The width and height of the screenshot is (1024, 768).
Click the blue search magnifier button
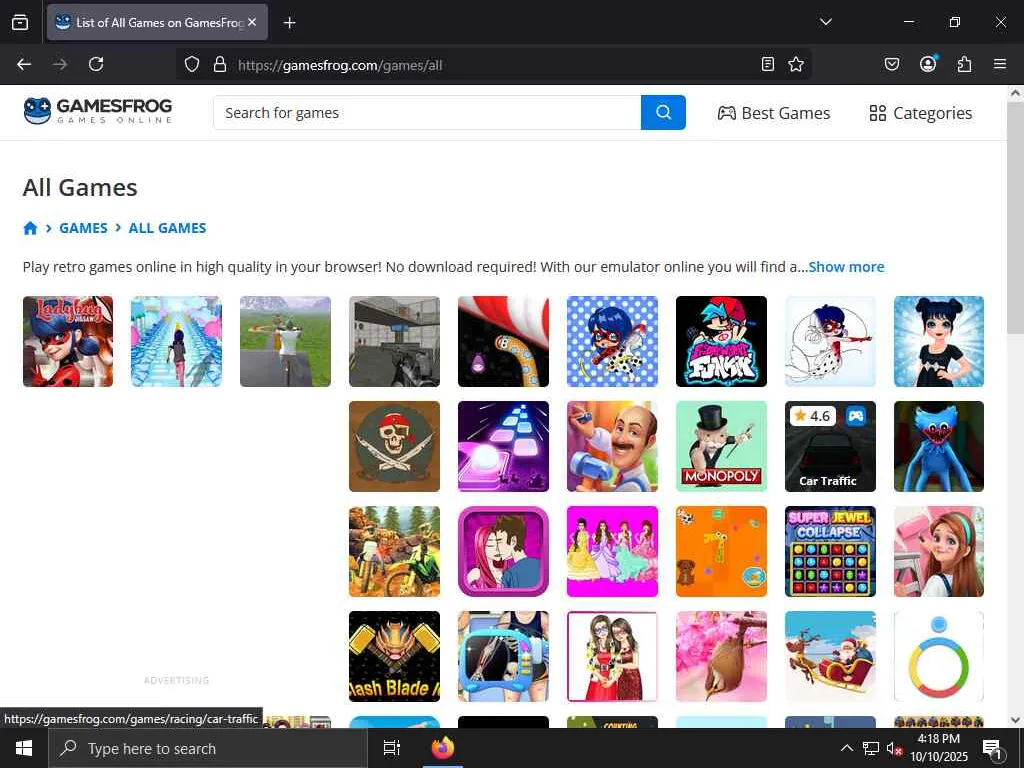pos(663,112)
